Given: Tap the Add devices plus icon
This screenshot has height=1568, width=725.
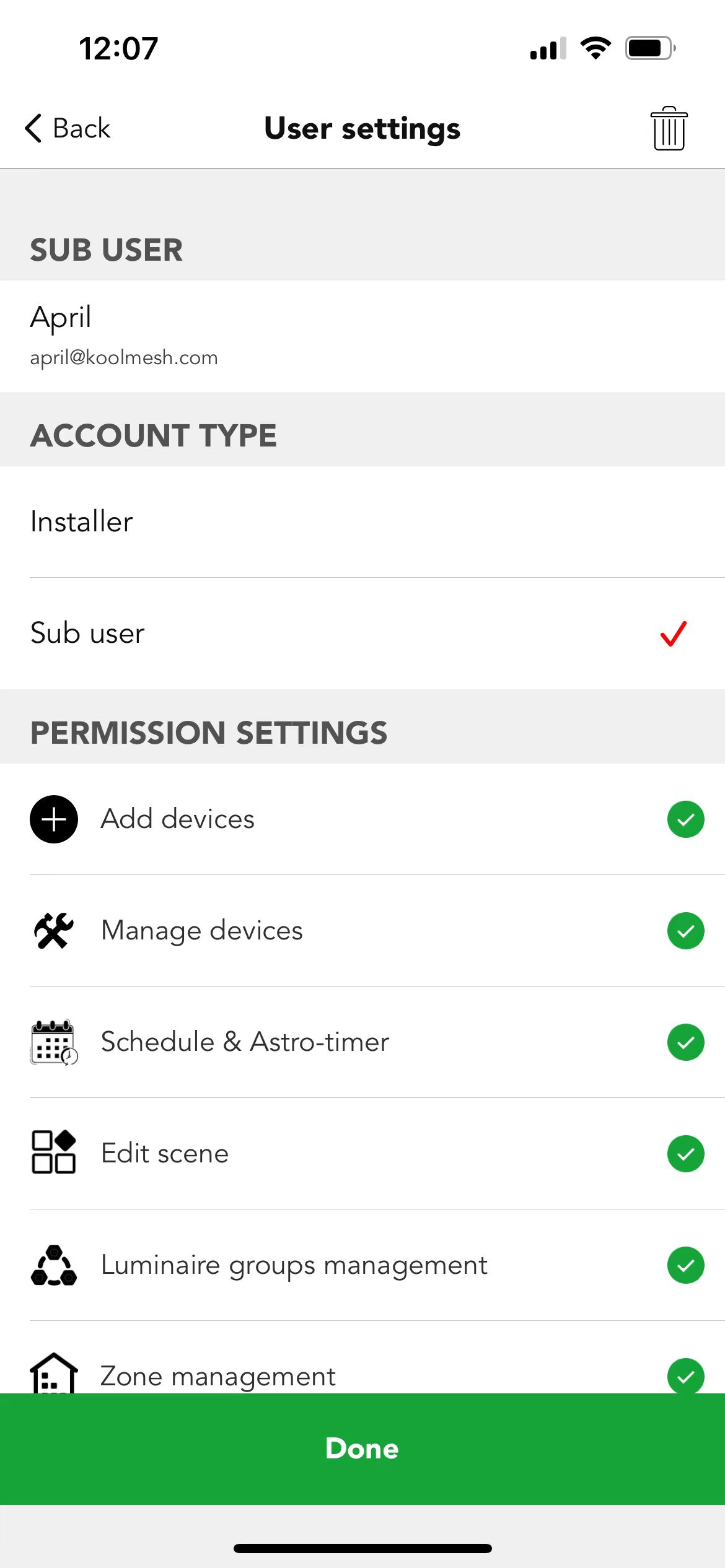Looking at the screenshot, I should pos(54,819).
